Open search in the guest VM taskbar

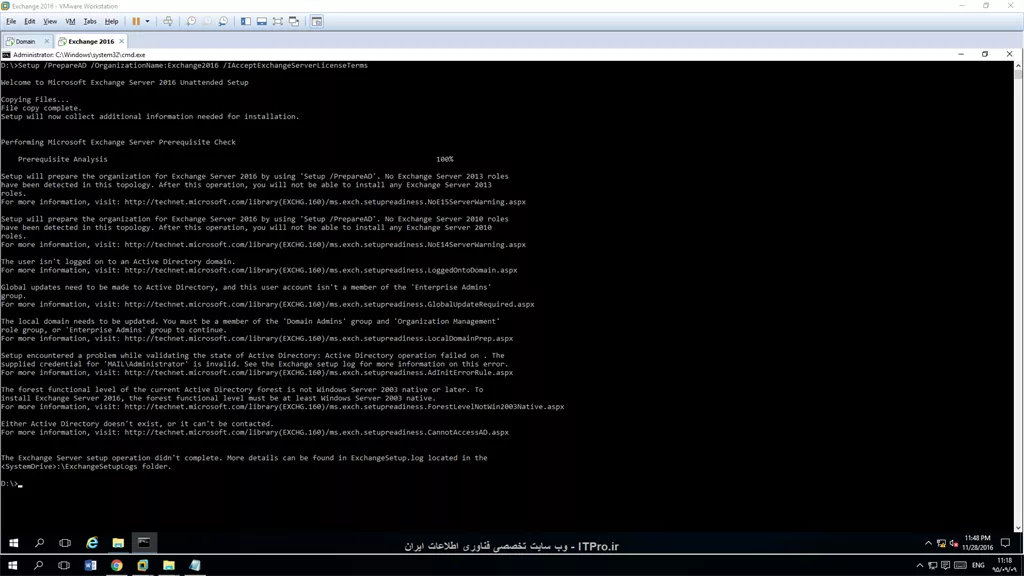pyautogui.click(x=39, y=543)
